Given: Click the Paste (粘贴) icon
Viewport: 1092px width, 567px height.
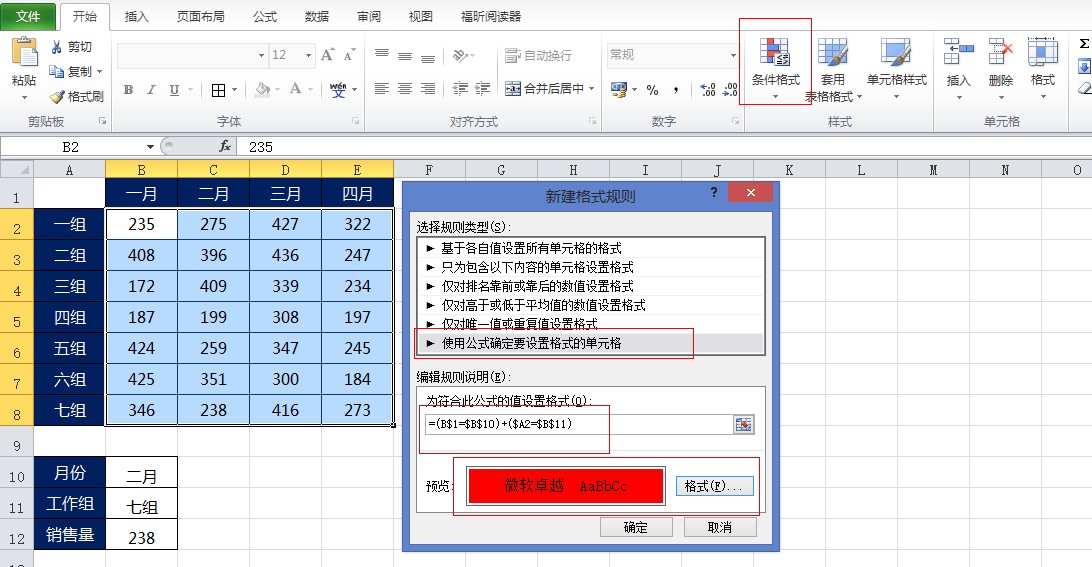Looking at the screenshot, I should tap(24, 54).
